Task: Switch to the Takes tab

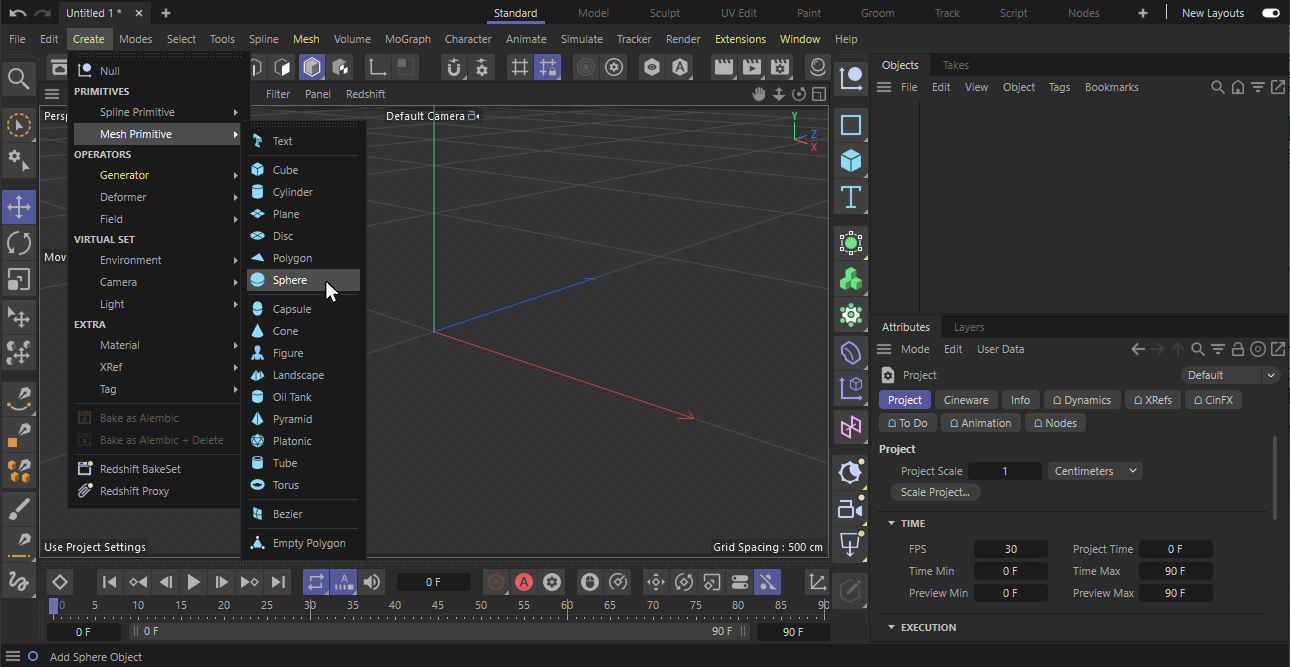Action: (955, 65)
